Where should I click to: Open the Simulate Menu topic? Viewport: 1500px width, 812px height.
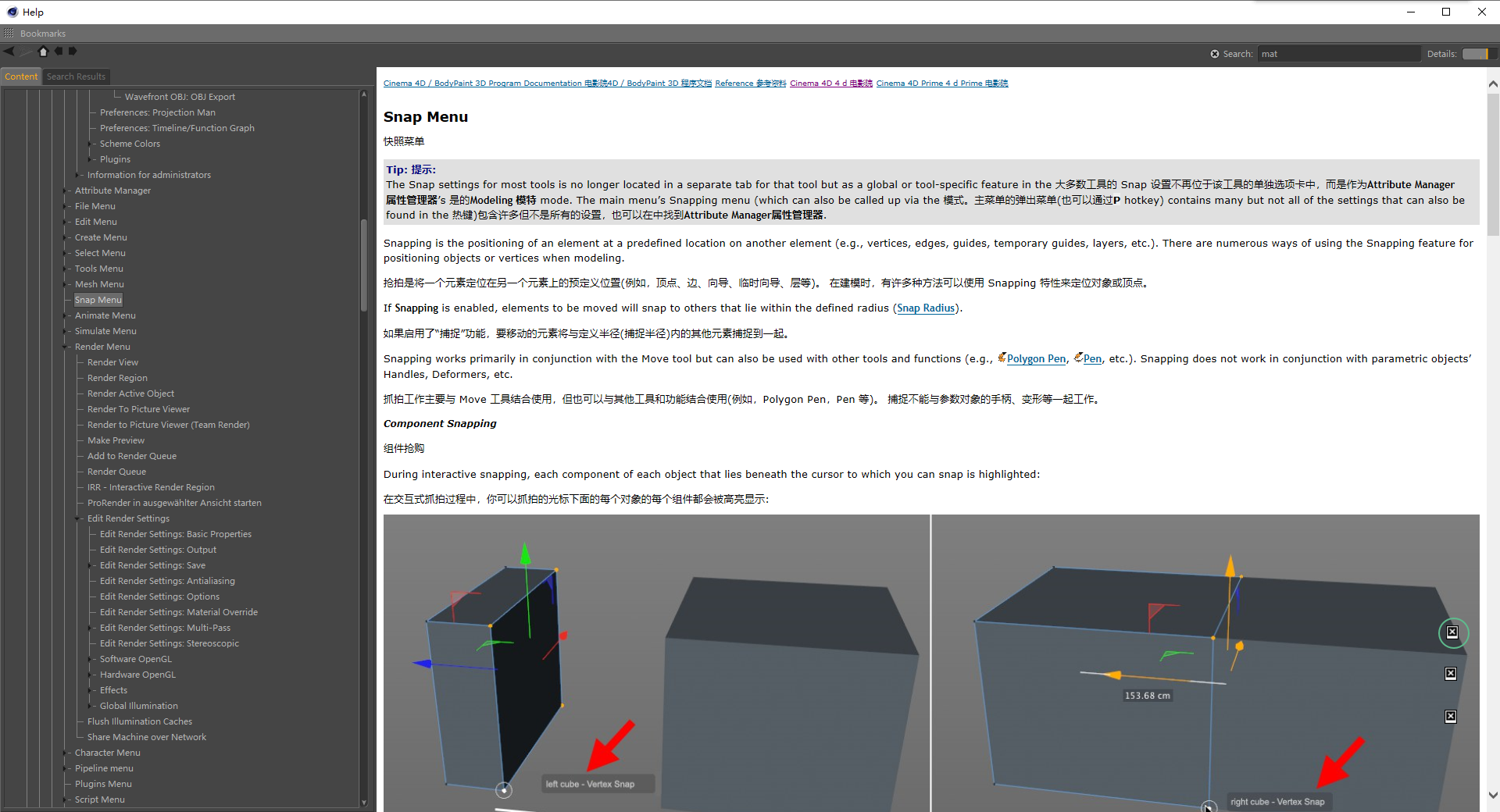pyautogui.click(x=105, y=331)
